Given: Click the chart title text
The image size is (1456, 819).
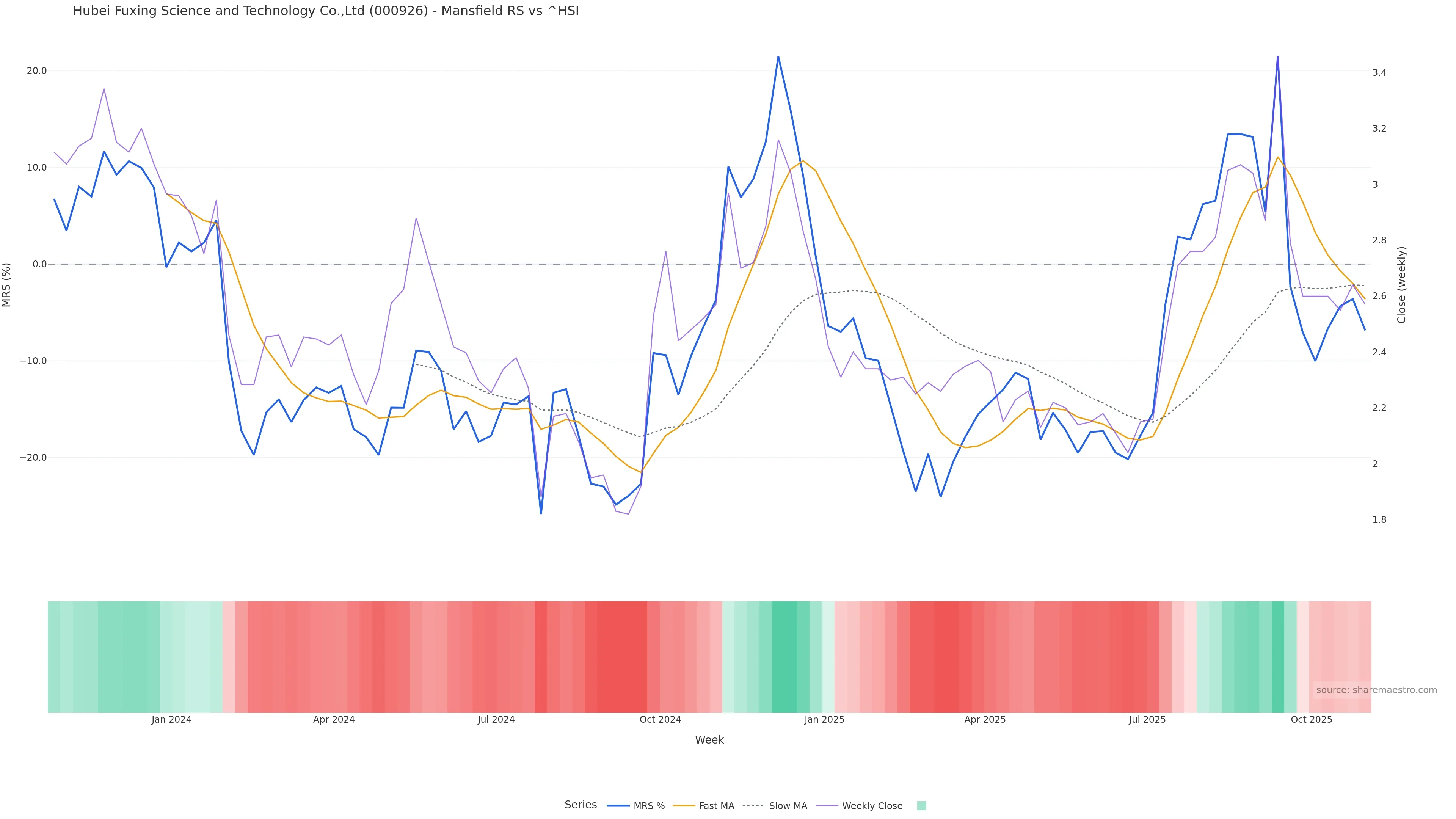Looking at the screenshot, I should point(326,11).
